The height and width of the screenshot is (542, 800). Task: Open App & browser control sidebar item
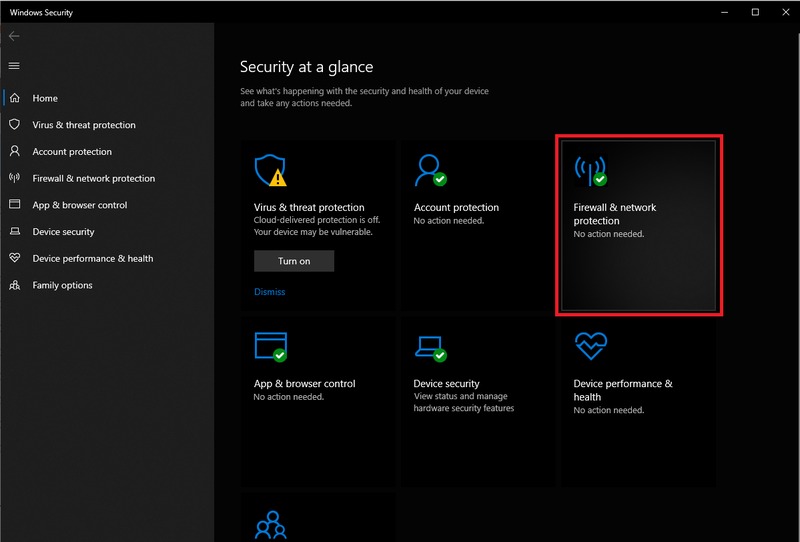[79, 205]
